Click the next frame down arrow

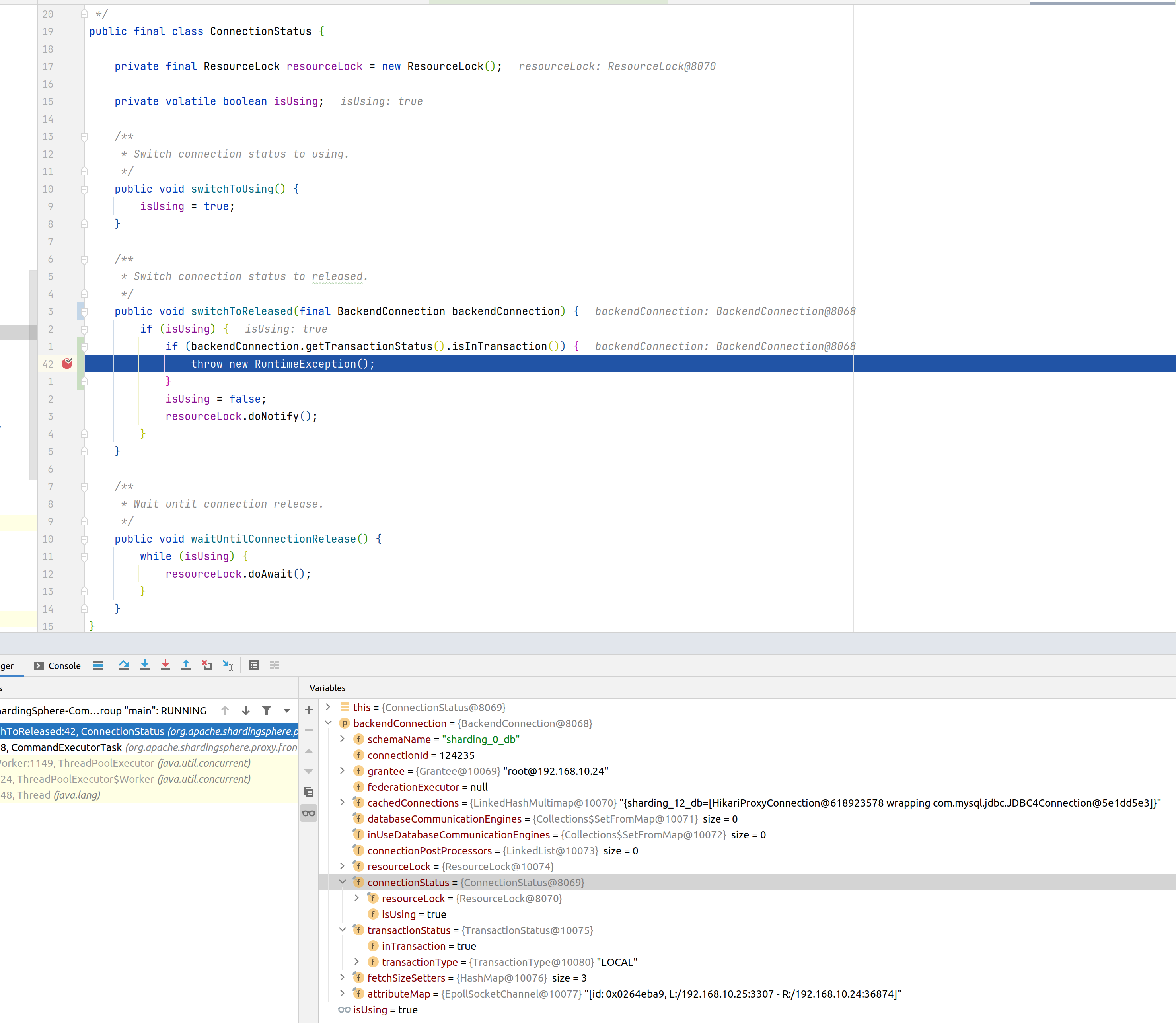pos(246,710)
